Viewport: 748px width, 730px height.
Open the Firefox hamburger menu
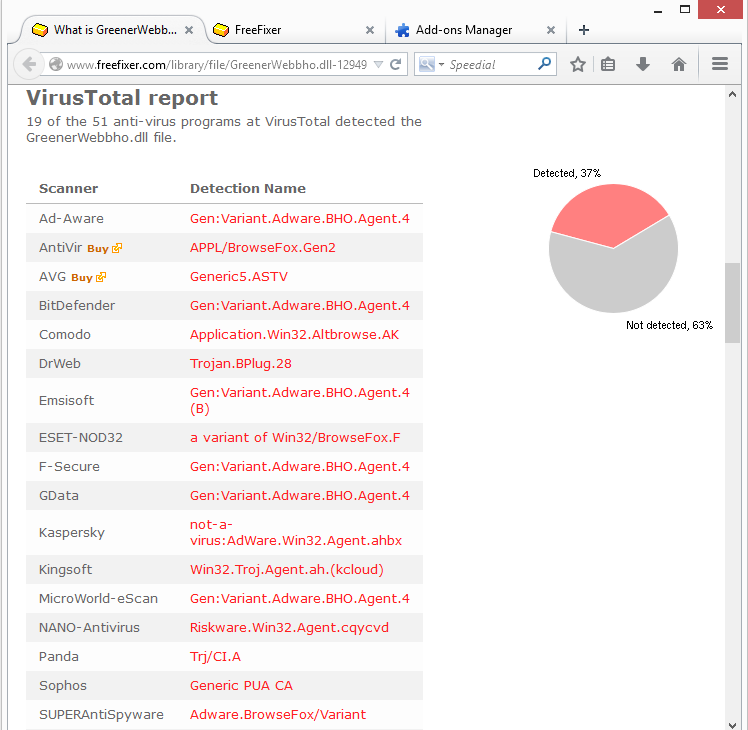[720, 64]
